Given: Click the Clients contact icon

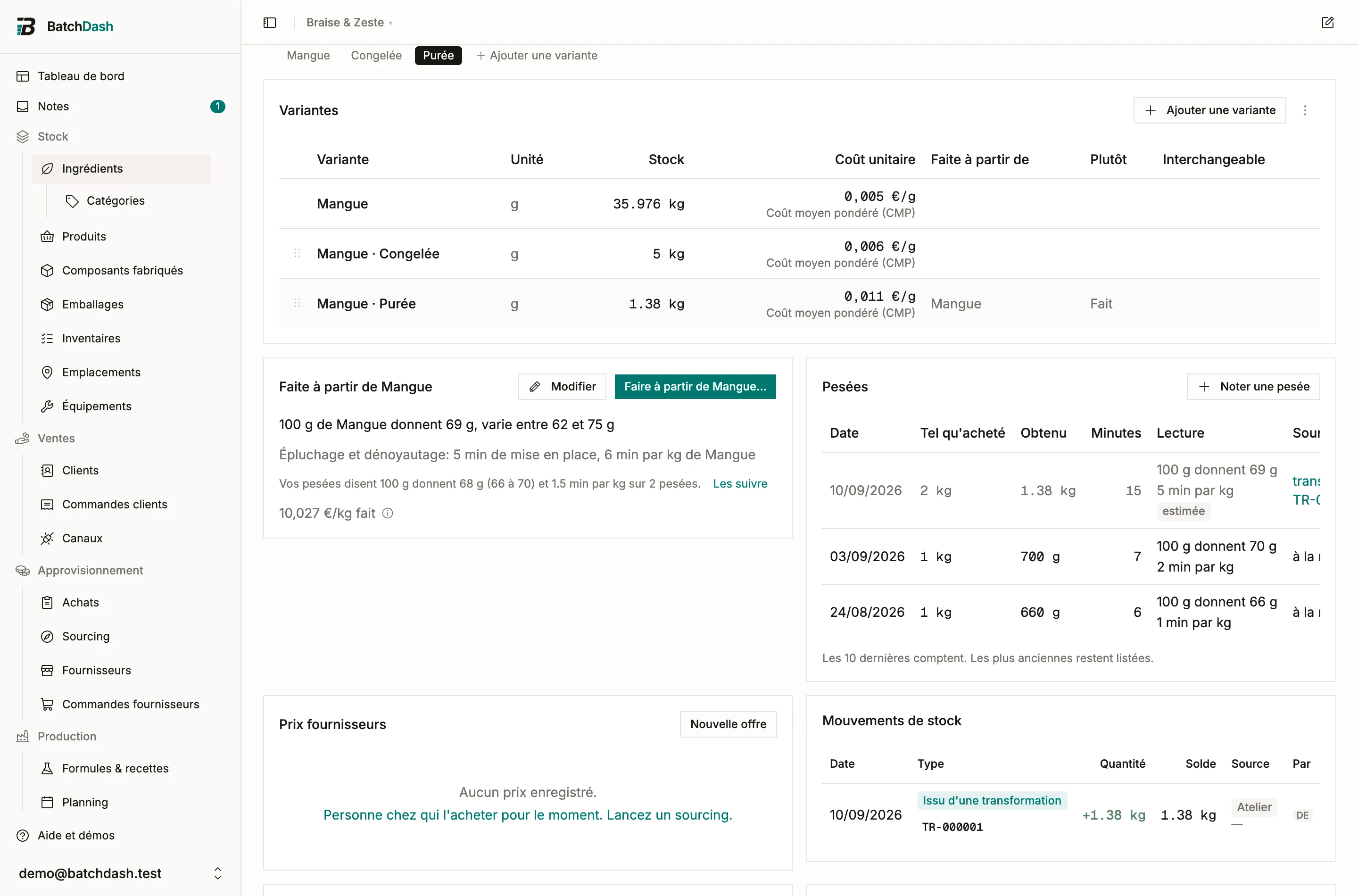Looking at the screenshot, I should pos(48,470).
